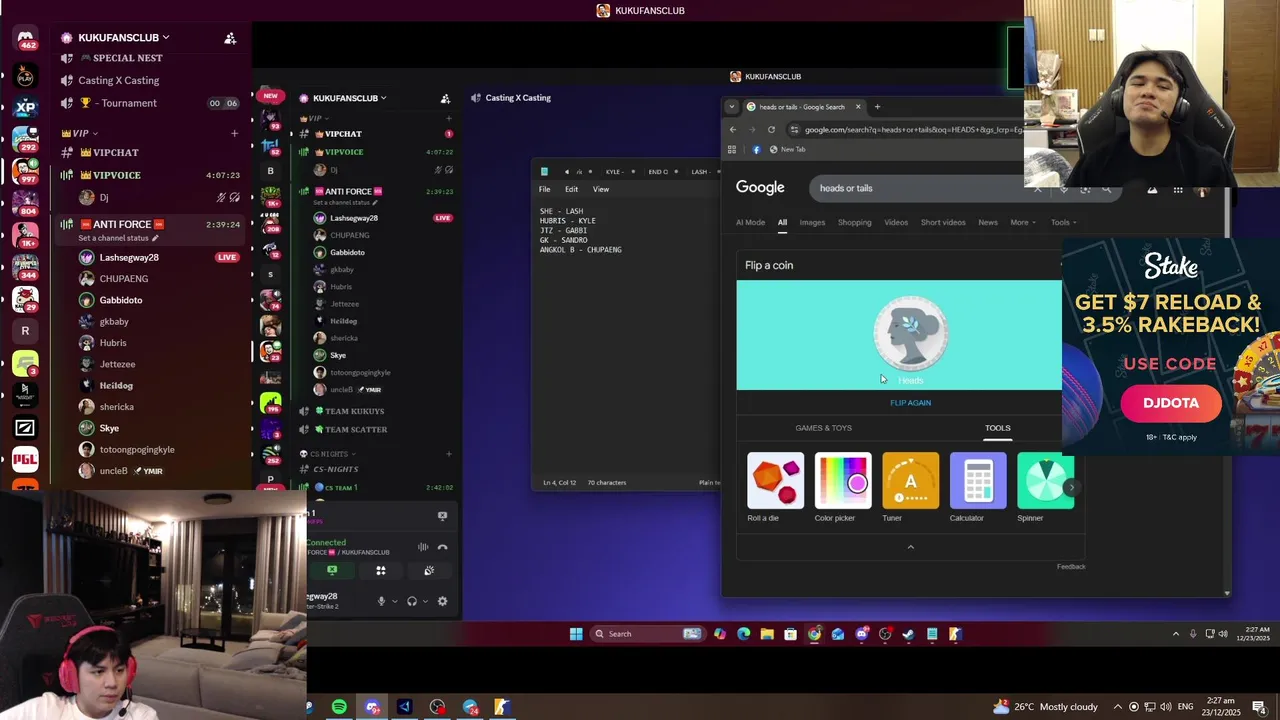Viewport: 1280px width, 720px height.
Task: Open Chrome apps shortcut in bookmarks bar
Action: [x=732, y=149]
